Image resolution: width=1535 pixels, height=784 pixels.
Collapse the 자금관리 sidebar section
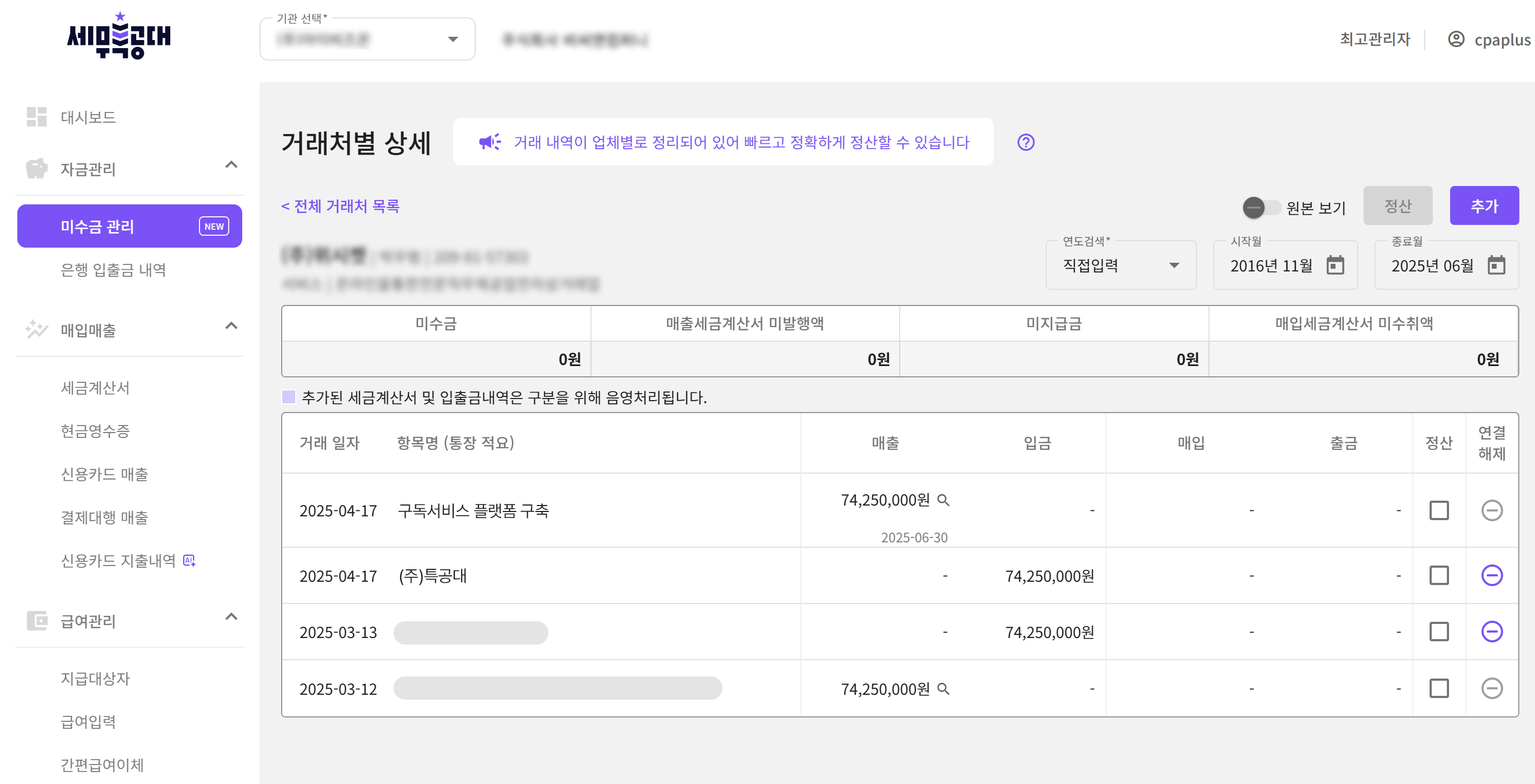(x=231, y=165)
